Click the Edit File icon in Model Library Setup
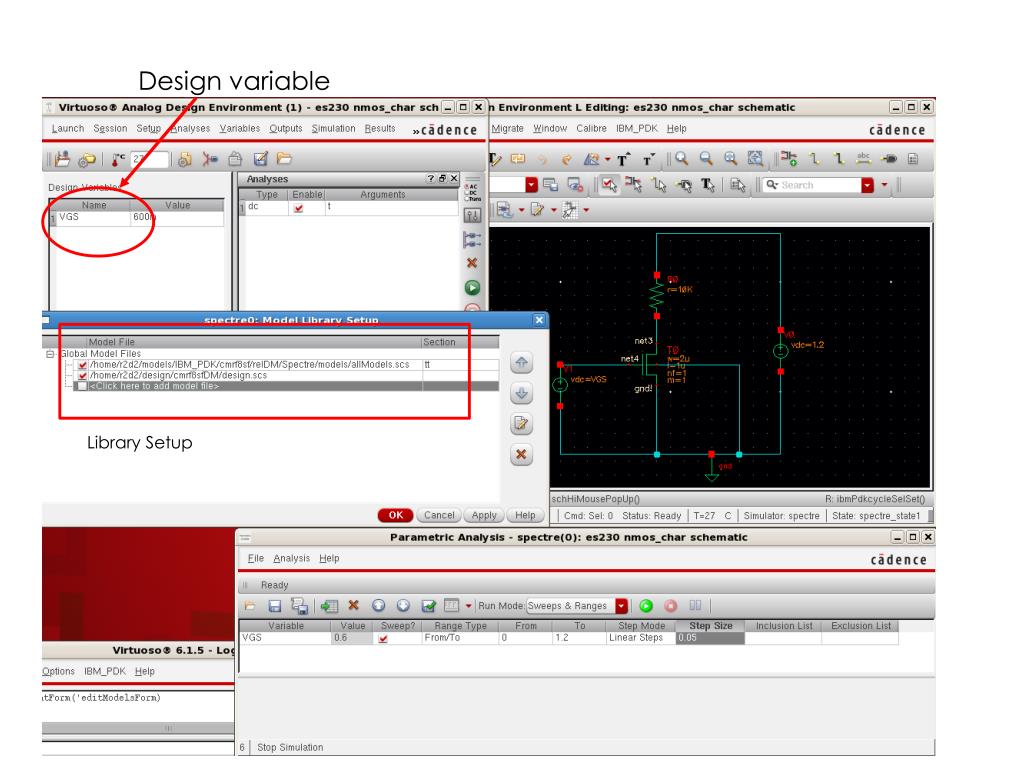 click(x=521, y=424)
